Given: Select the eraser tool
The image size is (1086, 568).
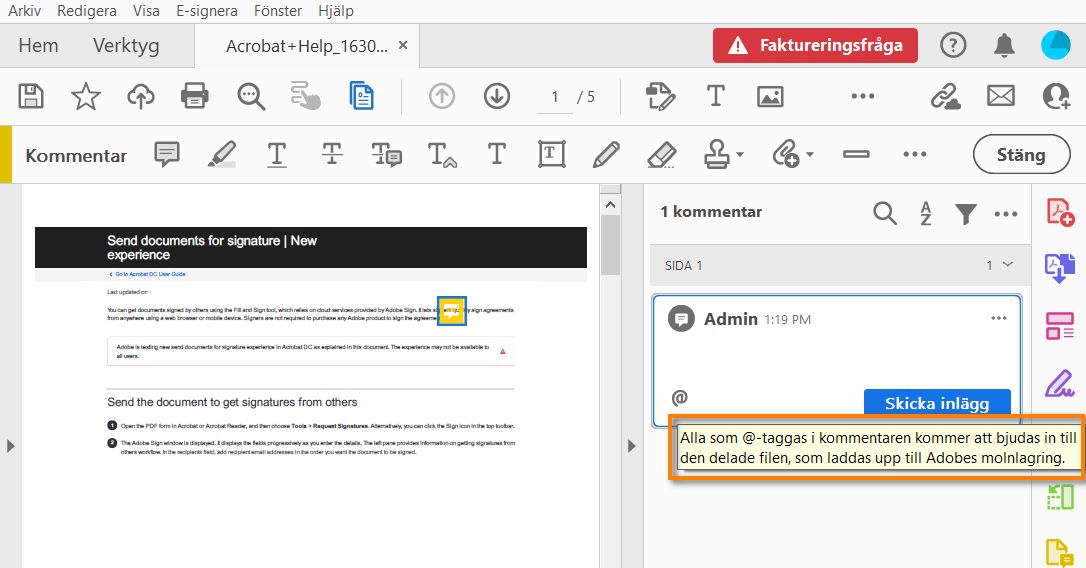Looking at the screenshot, I should pyautogui.click(x=661, y=154).
